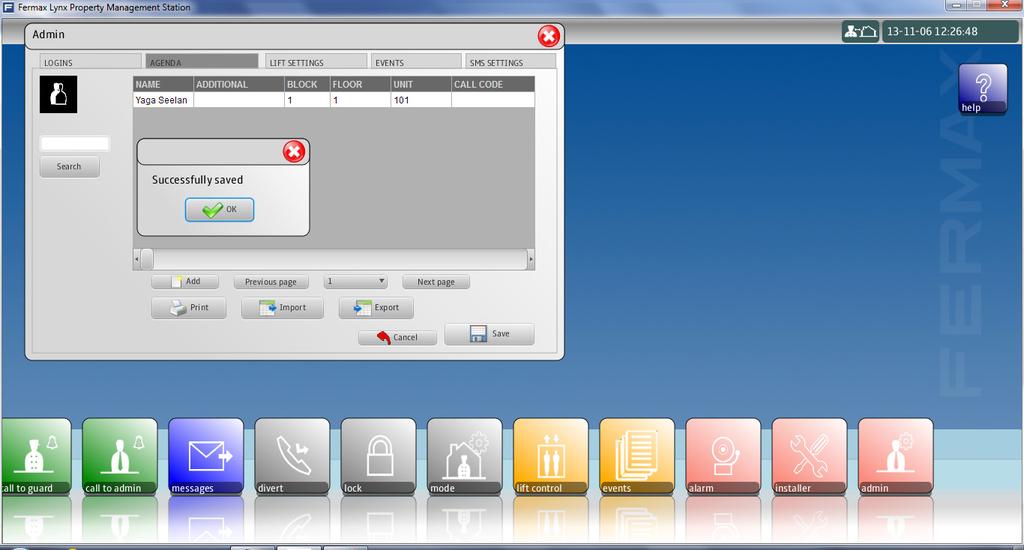
Task: Click the Save button
Action: 489,334
